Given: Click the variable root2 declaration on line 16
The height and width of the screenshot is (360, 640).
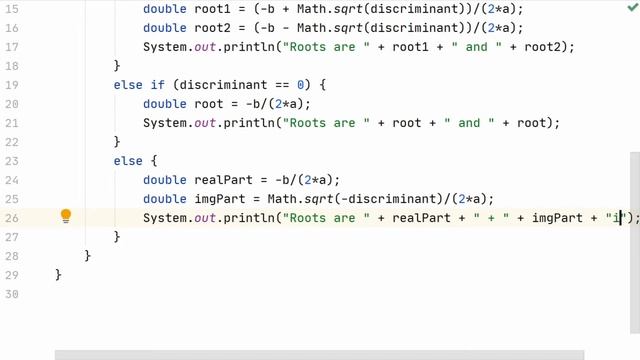Looking at the screenshot, I should tap(212, 28).
